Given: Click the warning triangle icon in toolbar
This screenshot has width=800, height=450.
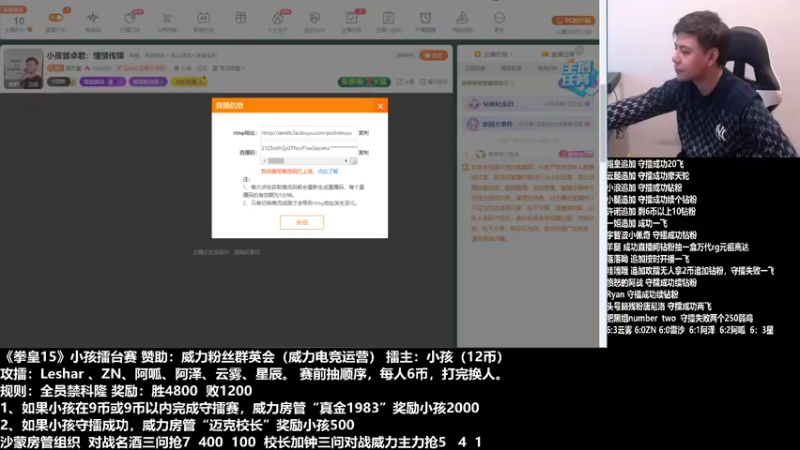Looking at the screenshot, I should click(462, 18).
